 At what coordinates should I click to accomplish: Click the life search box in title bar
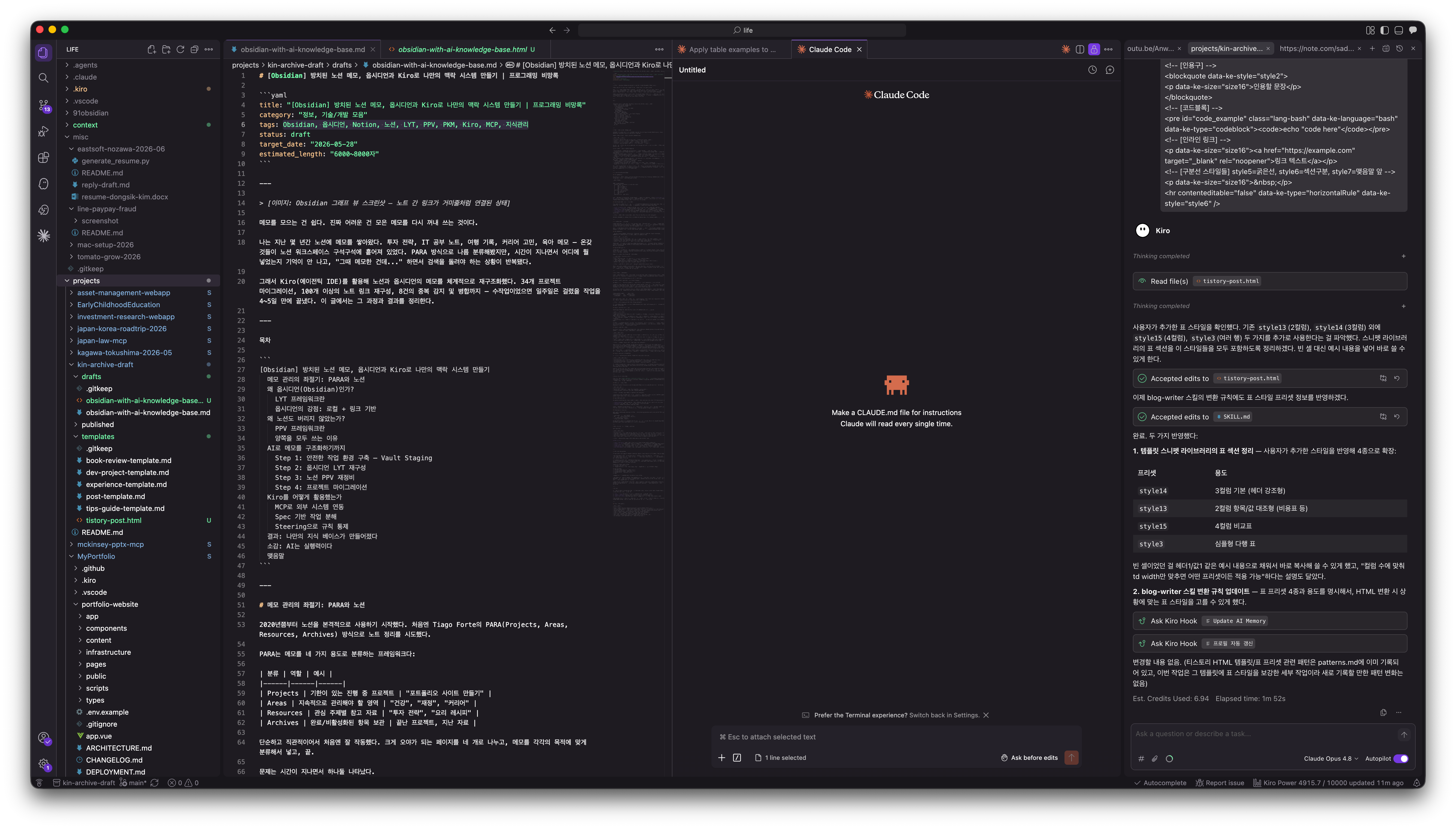[741, 30]
